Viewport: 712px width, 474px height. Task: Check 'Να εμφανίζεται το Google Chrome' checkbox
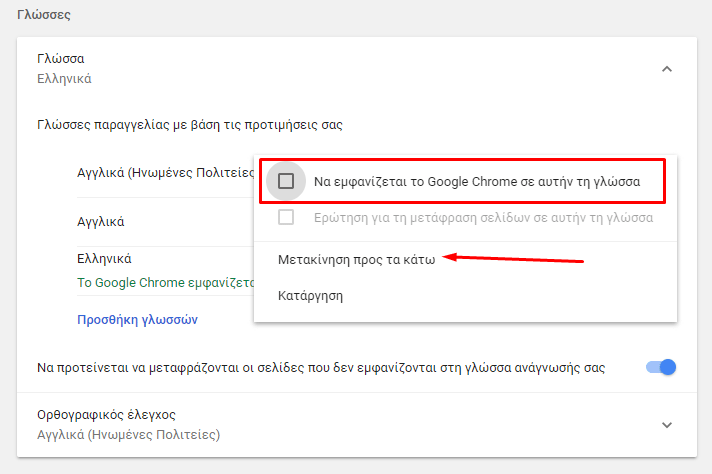click(286, 181)
